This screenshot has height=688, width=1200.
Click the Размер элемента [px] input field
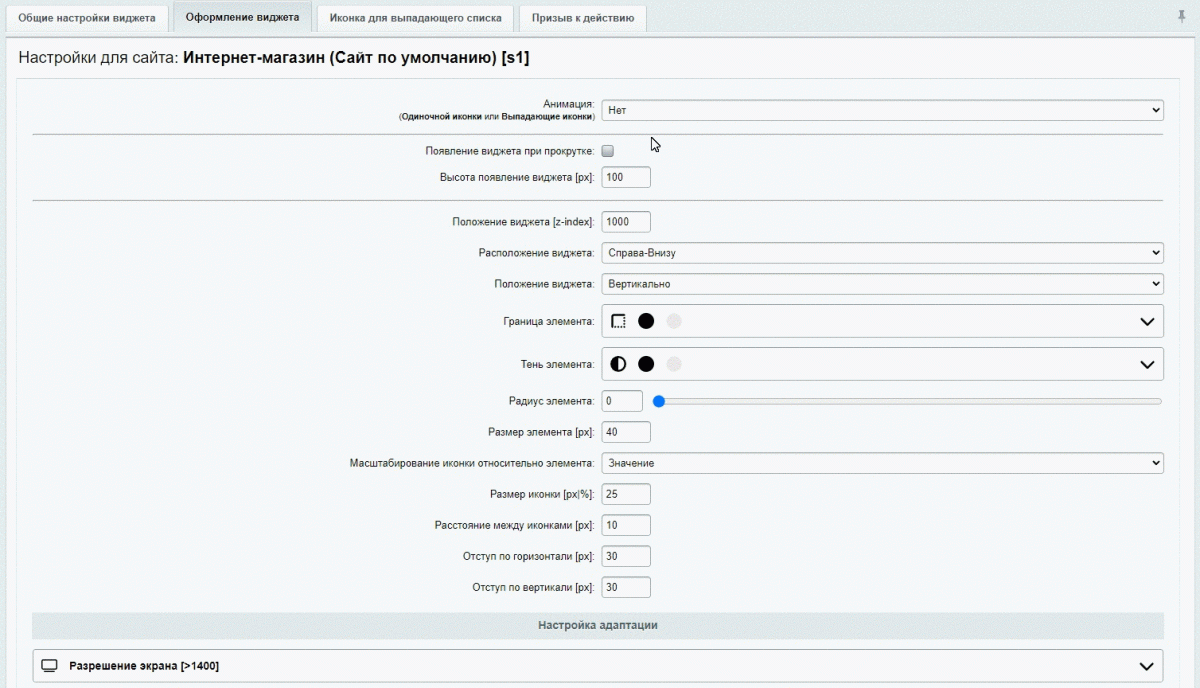(x=626, y=432)
